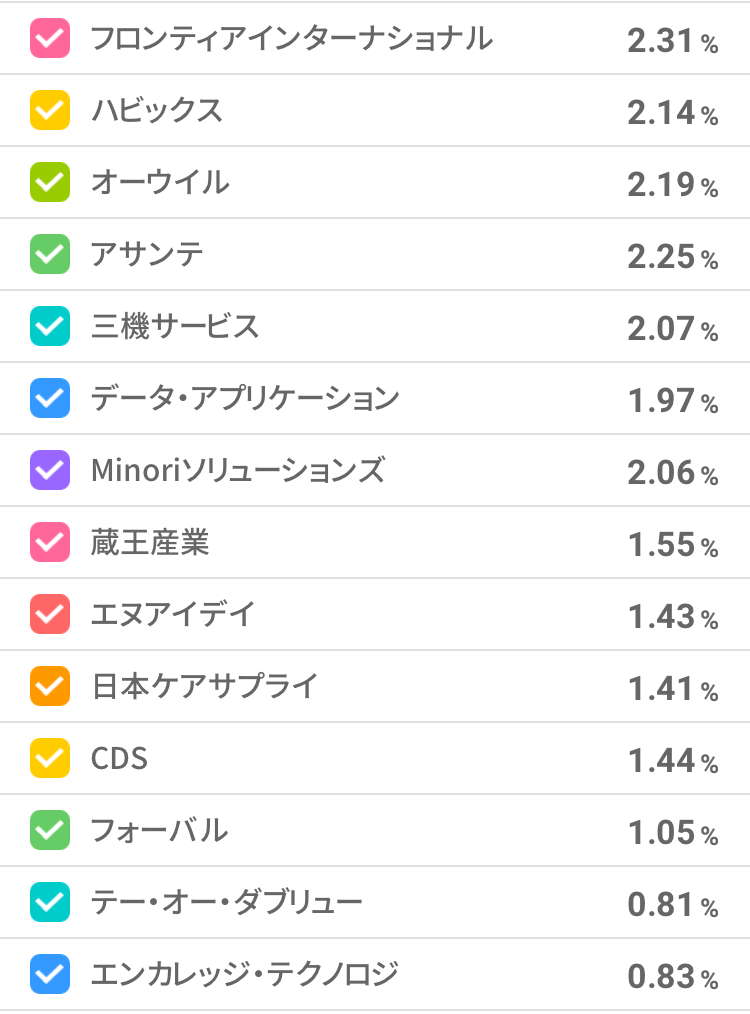Image resolution: width=750 pixels, height=1014 pixels.
Task: Uncheck the エンカレッジ・テクノロジ checkbox
Action: pyautogui.click(x=50, y=975)
